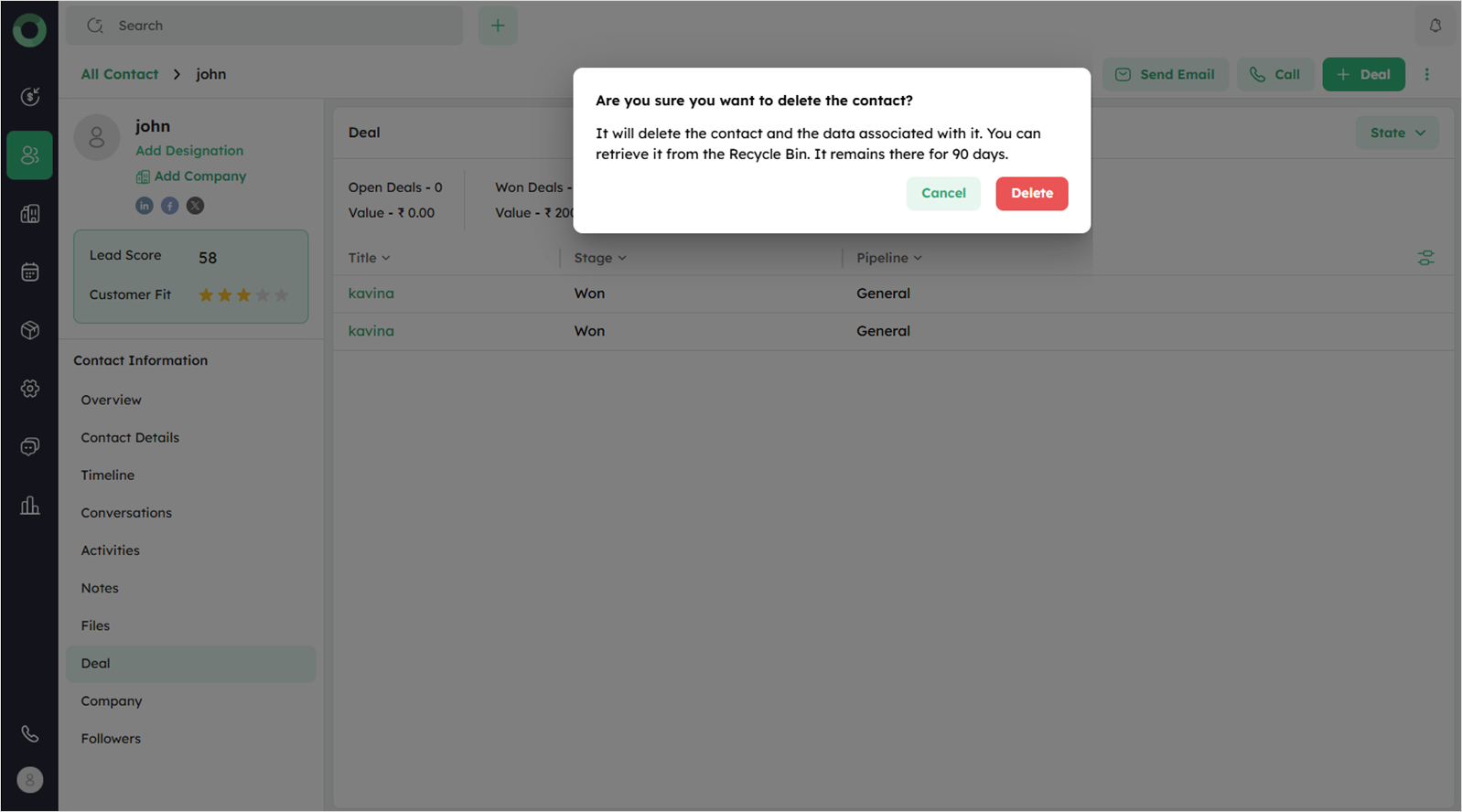The width and height of the screenshot is (1462, 812).
Task: Cancel the delete contact dialog
Action: point(942,193)
